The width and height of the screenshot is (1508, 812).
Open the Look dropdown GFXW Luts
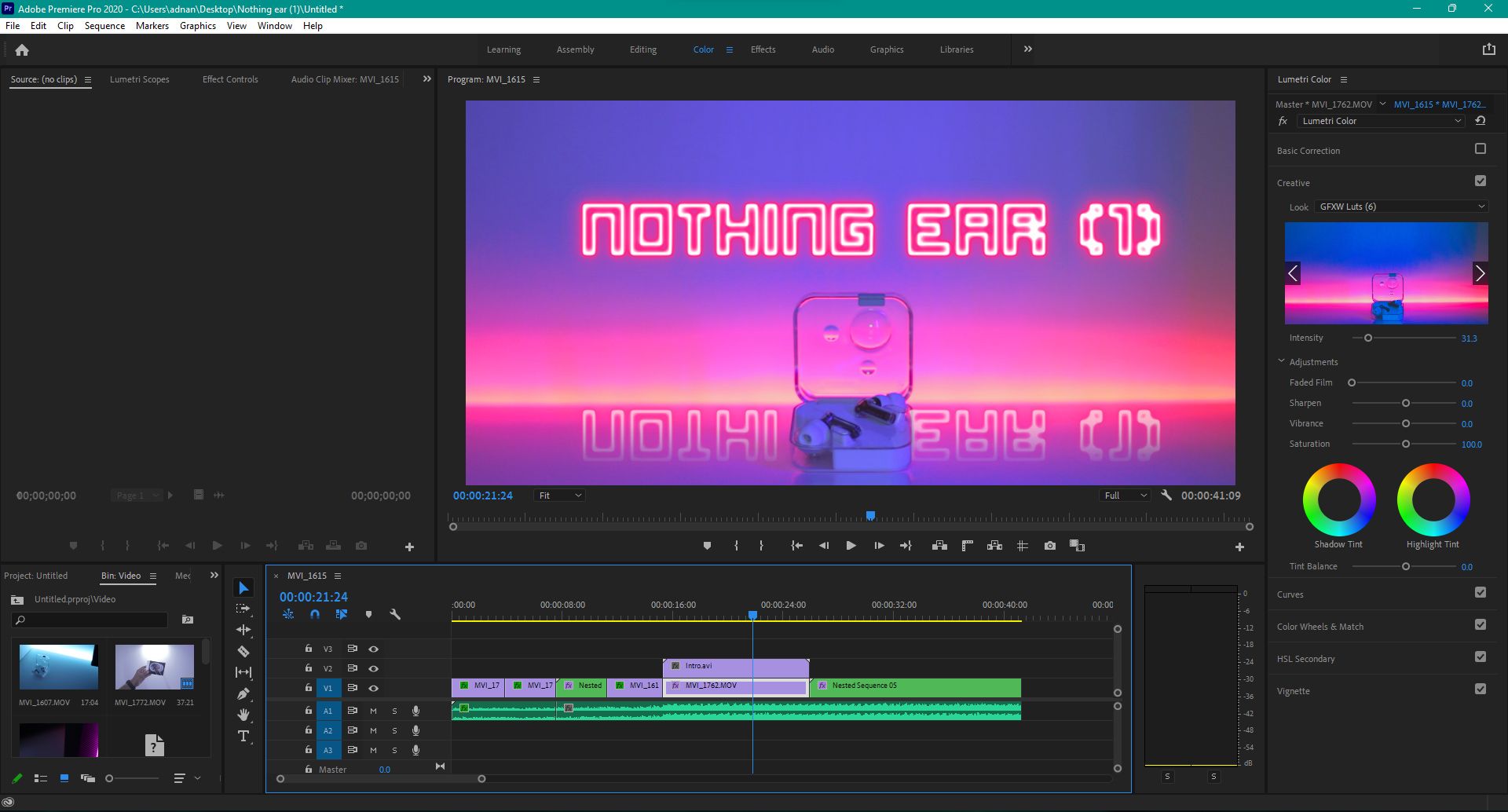coord(1401,207)
